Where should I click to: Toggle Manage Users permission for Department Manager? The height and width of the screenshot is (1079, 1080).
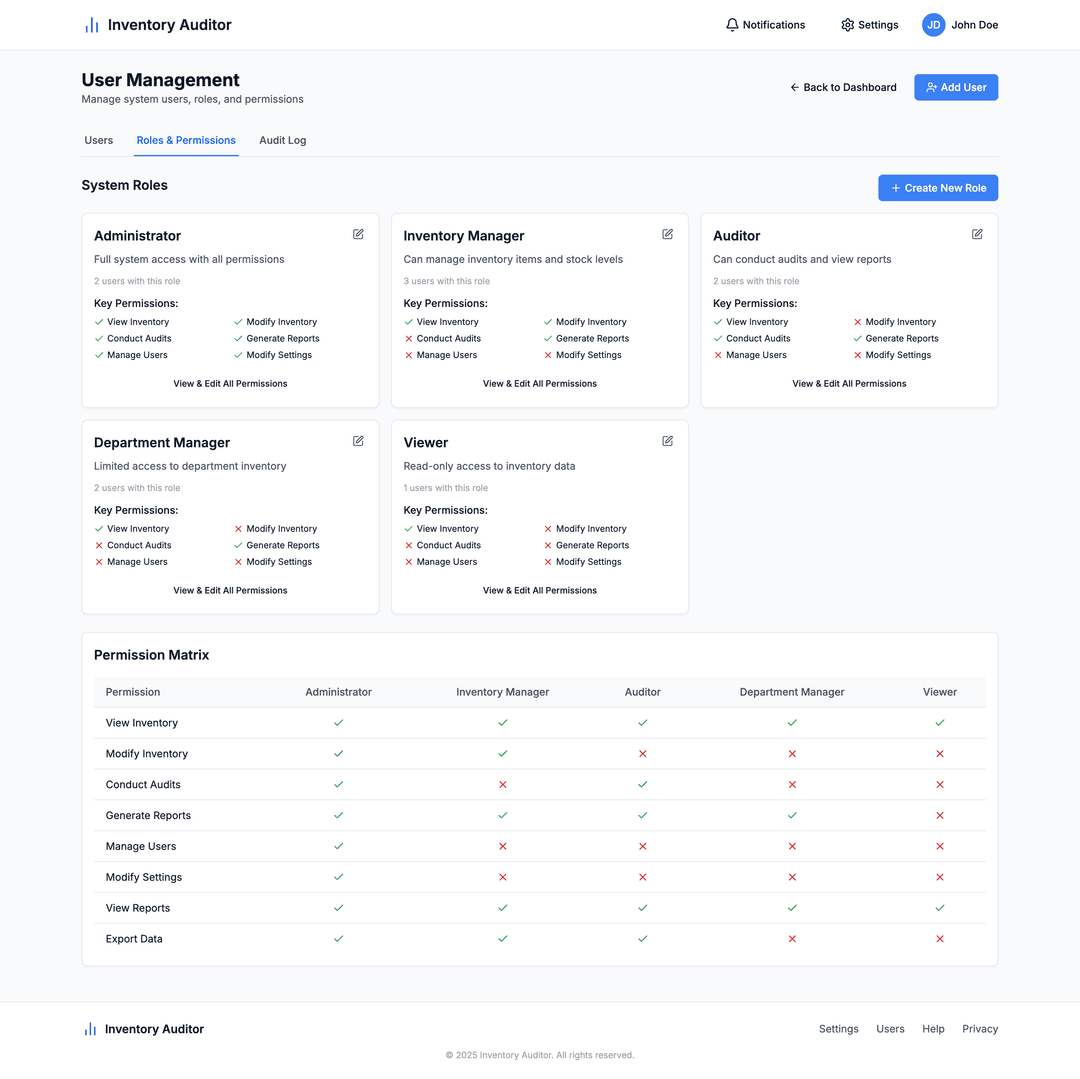click(791, 846)
